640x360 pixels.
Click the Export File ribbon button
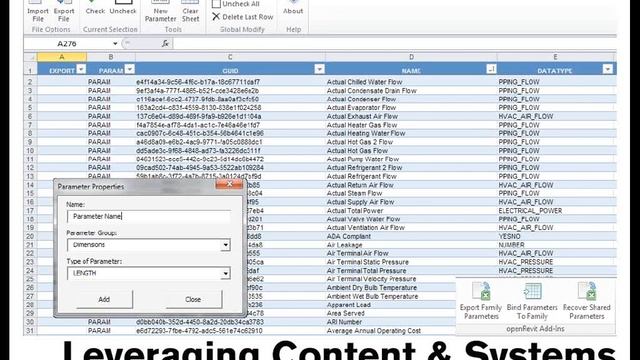[64, 11]
